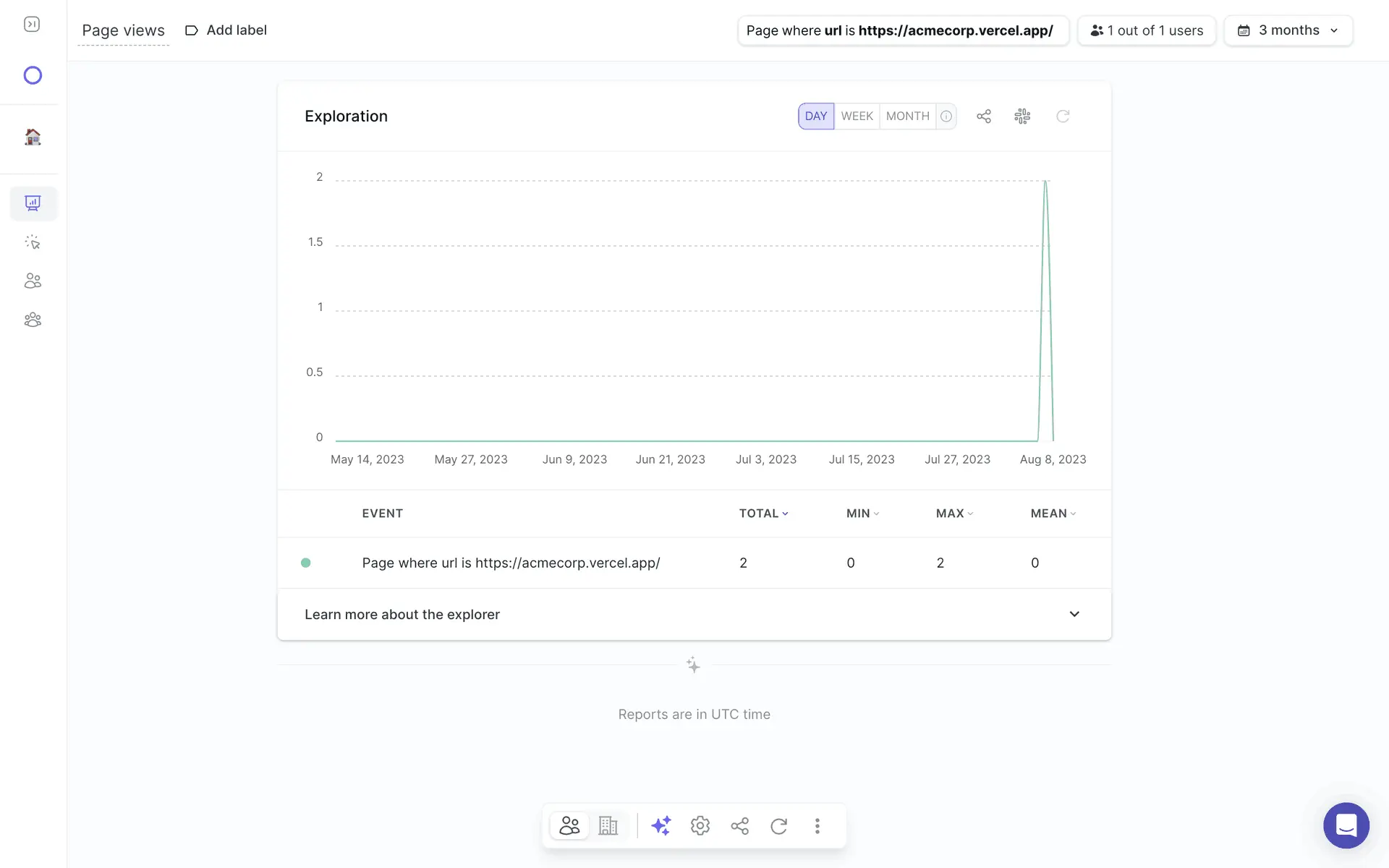This screenshot has width=1389, height=868.
Task: Open the reports chart icon in the sidebar
Action: pos(33,203)
